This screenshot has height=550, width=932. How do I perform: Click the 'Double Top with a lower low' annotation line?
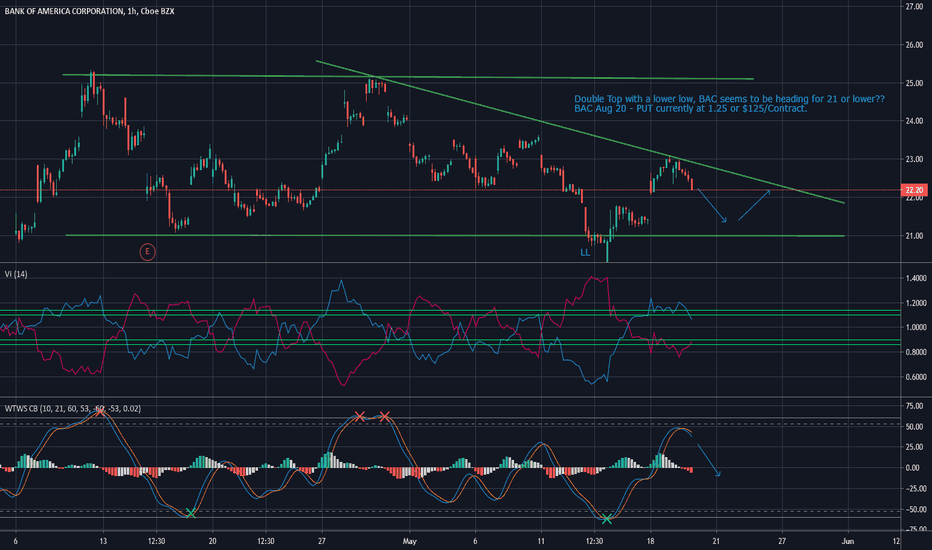pos(729,99)
